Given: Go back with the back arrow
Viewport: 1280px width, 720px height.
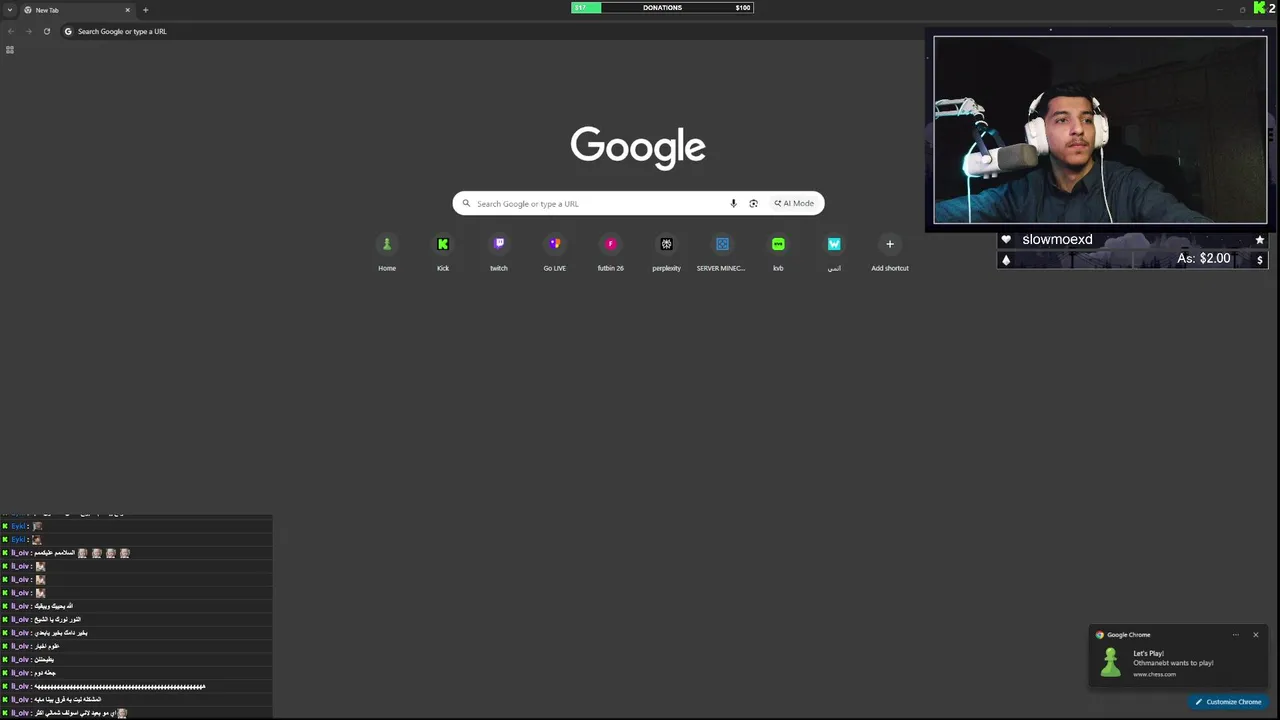Looking at the screenshot, I should 11,31.
